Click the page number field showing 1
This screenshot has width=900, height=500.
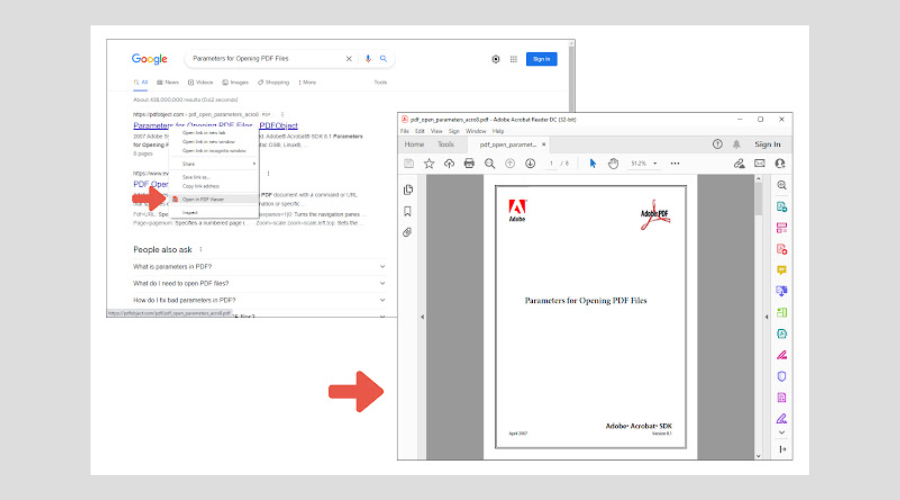coord(551,164)
